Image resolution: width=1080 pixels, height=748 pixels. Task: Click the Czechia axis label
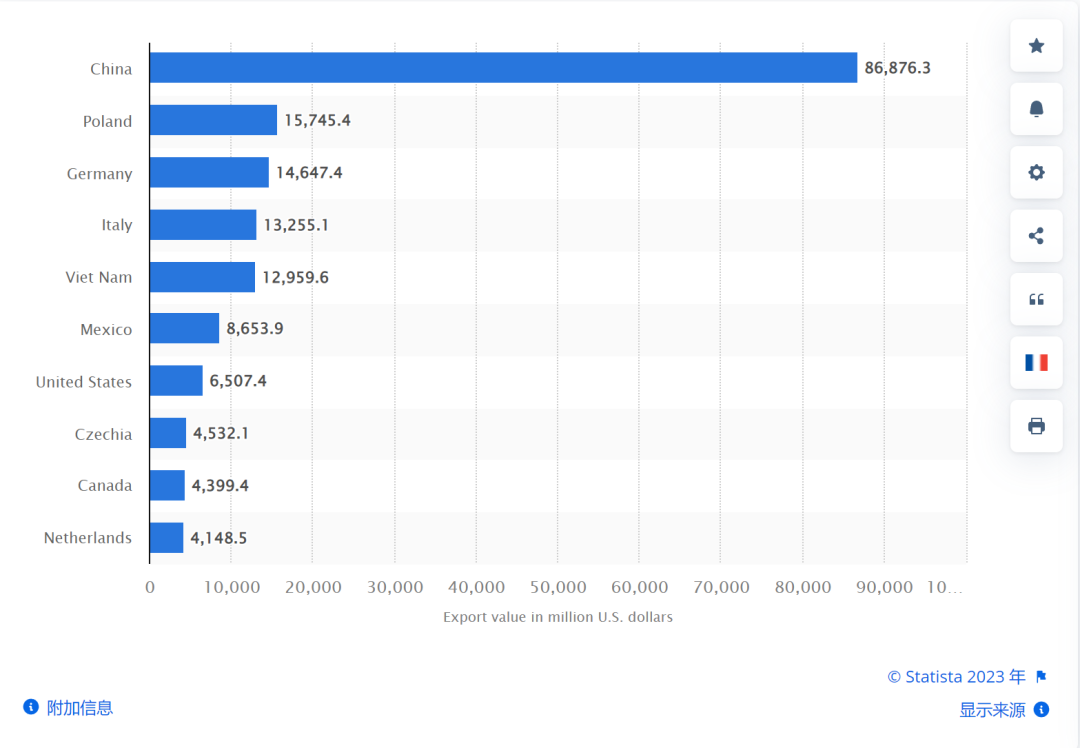coord(103,435)
